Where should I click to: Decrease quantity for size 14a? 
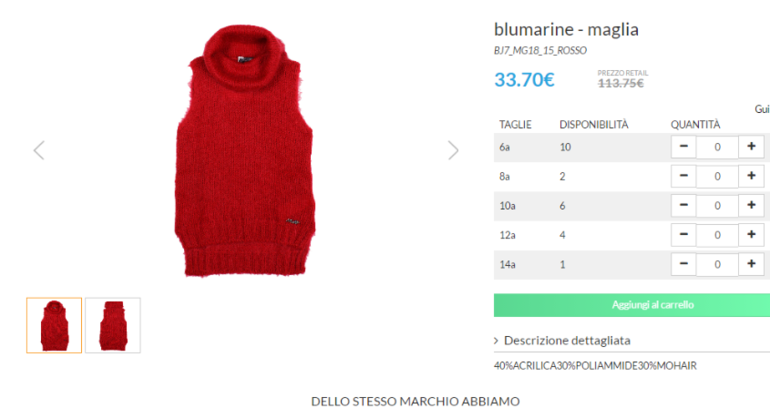click(684, 265)
